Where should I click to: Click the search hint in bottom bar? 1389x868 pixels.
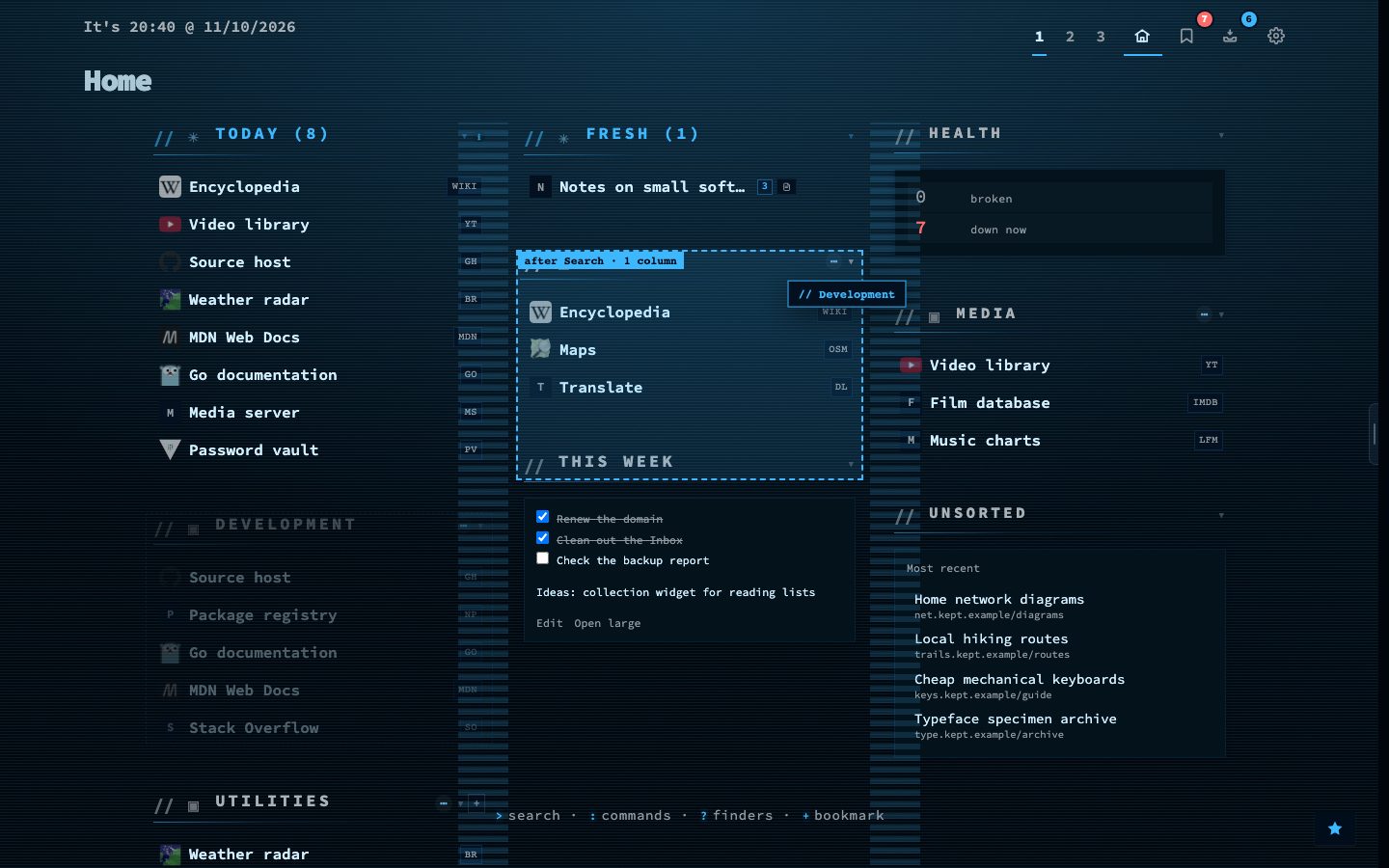[529, 815]
